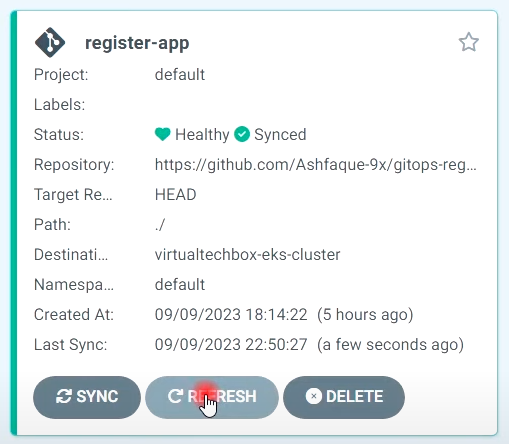Click the 'Repository:' field label
Image resolution: width=509 pixels, height=444 pixels.
[74, 165]
